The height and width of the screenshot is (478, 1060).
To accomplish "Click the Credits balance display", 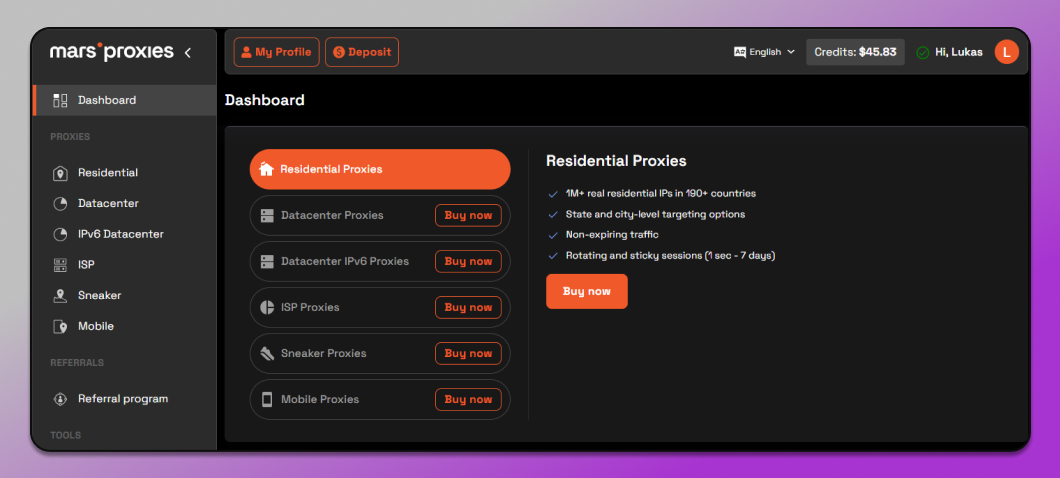I will click(x=855, y=52).
